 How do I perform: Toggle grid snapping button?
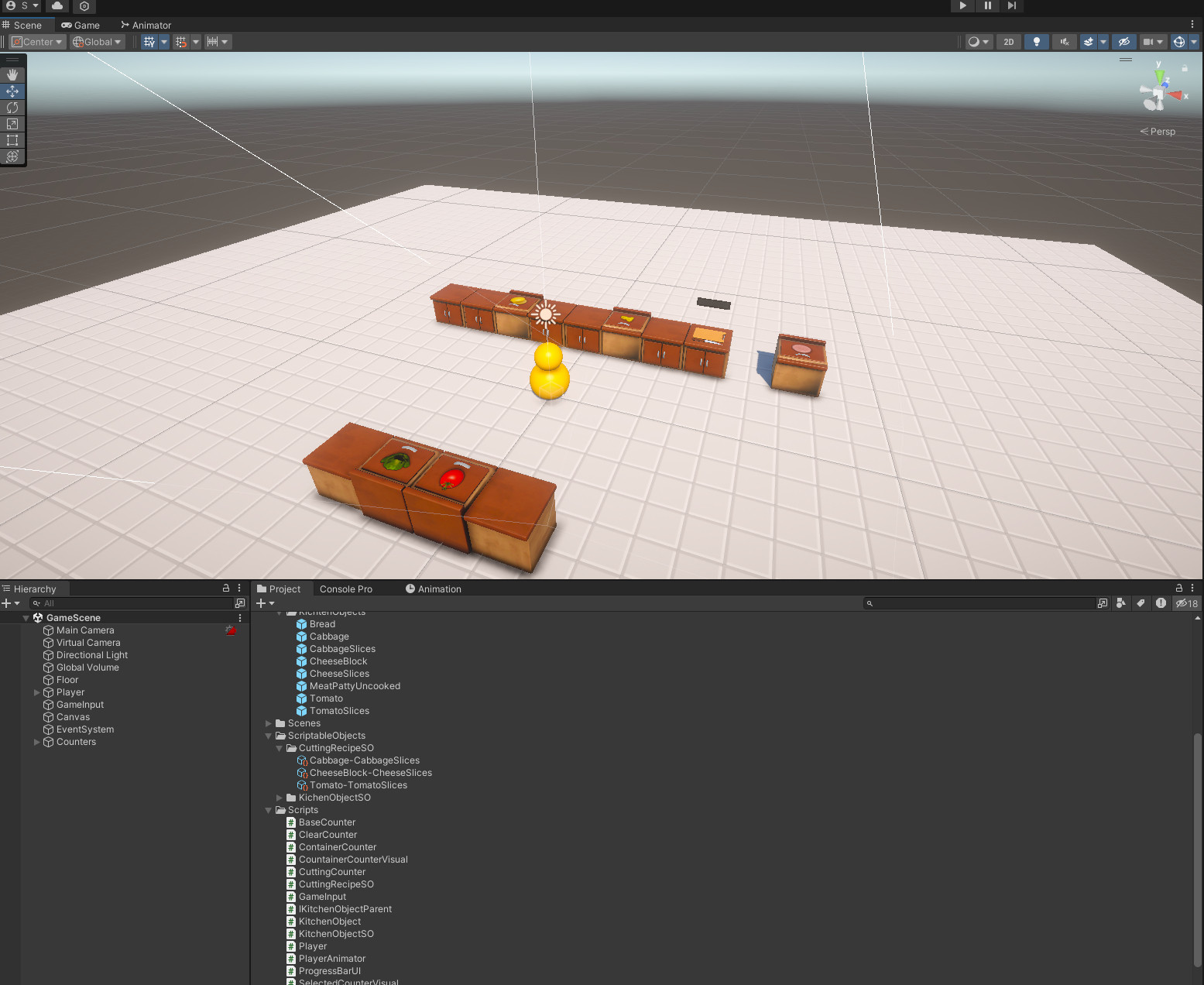181,42
